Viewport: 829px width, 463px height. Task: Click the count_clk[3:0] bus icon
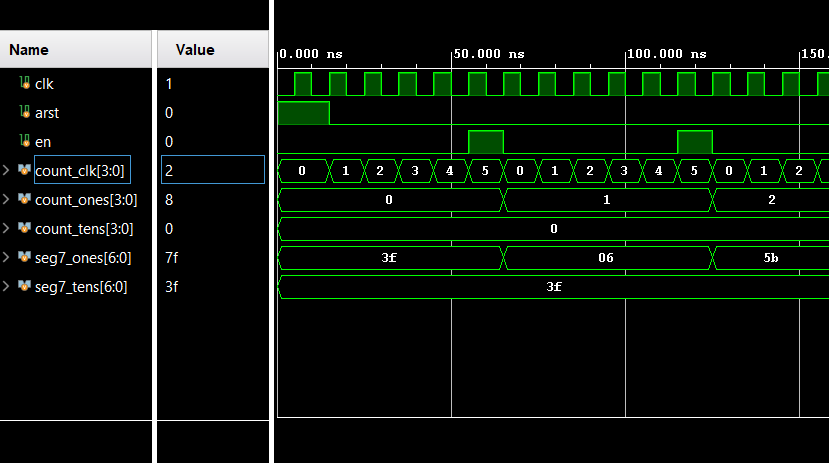[24, 170]
